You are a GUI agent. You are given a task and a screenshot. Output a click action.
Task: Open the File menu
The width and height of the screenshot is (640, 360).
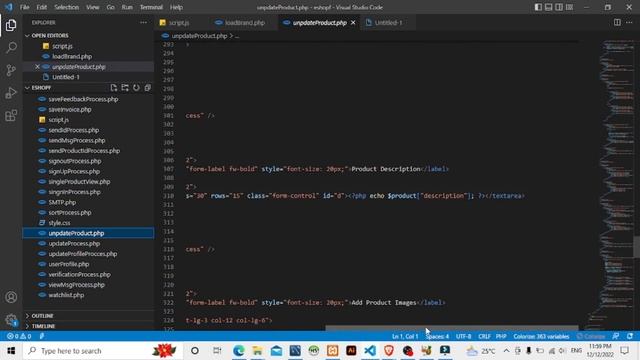click(24, 7)
